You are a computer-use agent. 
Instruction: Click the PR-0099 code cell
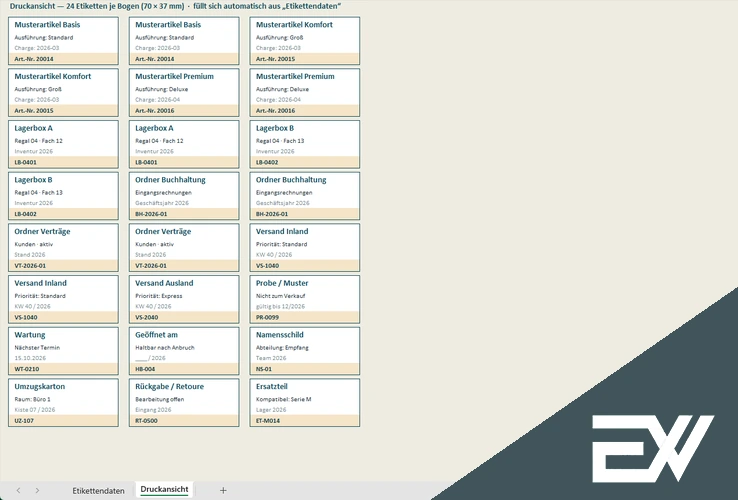pyautogui.click(x=305, y=317)
